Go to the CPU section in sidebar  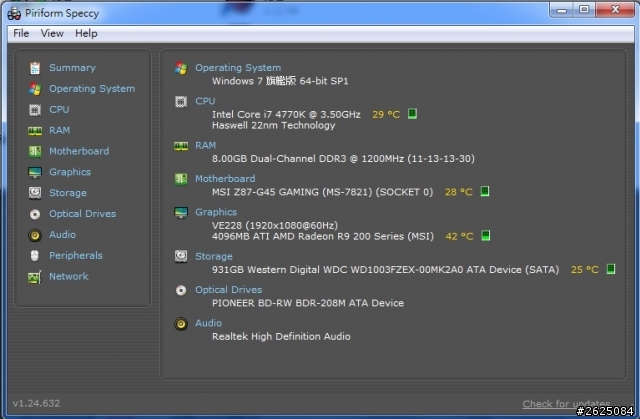[x=59, y=109]
